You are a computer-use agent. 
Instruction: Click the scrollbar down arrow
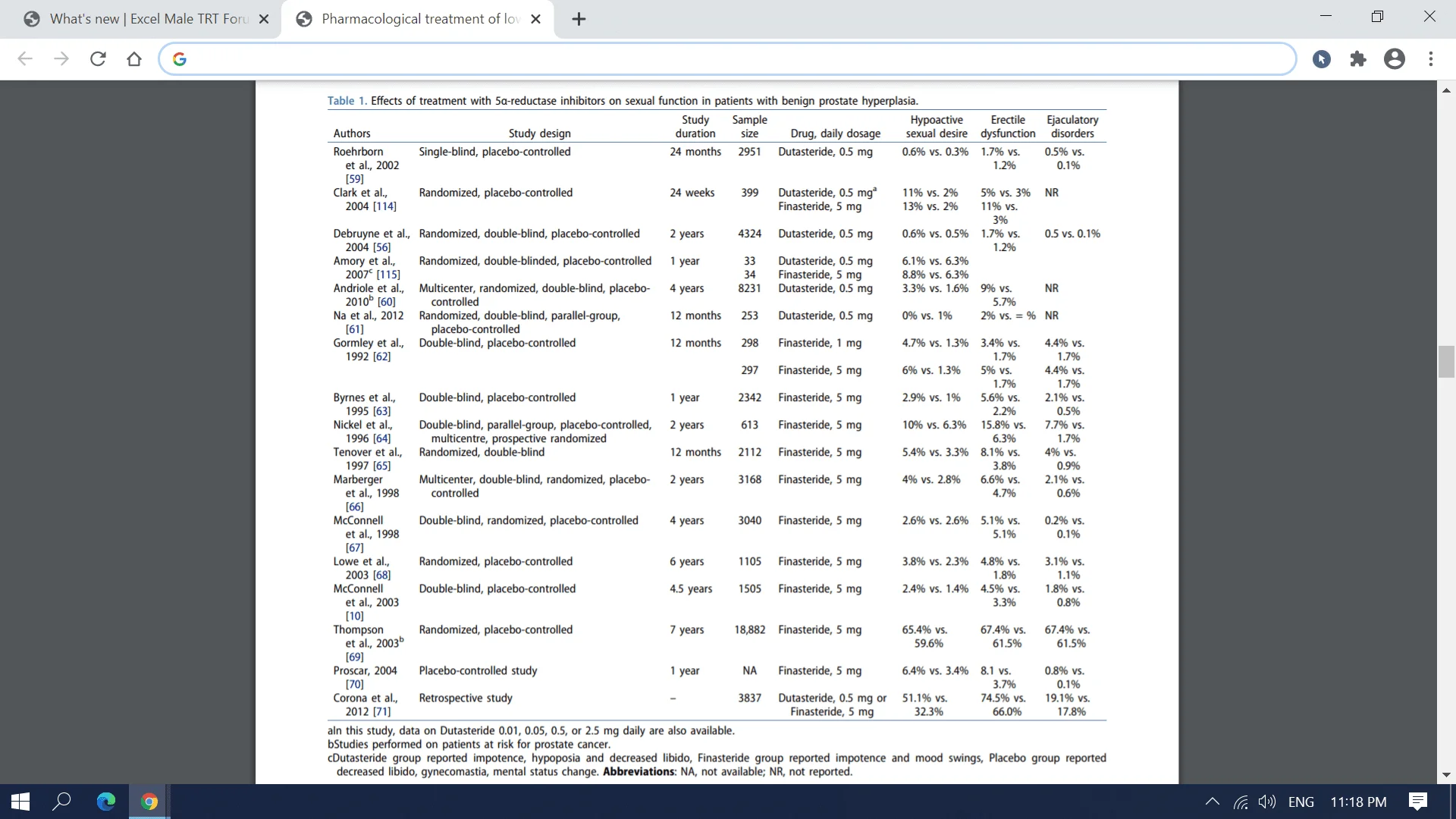[1446, 774]
